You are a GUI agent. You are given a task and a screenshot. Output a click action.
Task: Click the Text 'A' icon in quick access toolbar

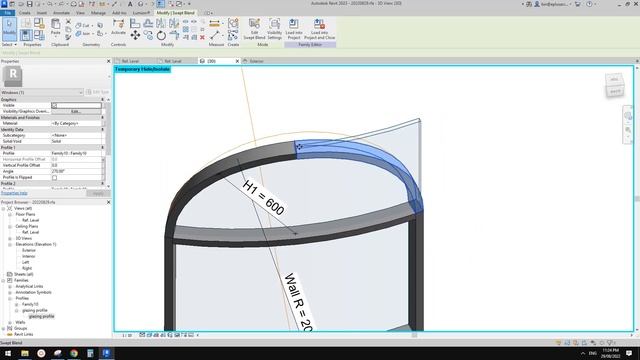pyautogui.click(x=130, y=4)
